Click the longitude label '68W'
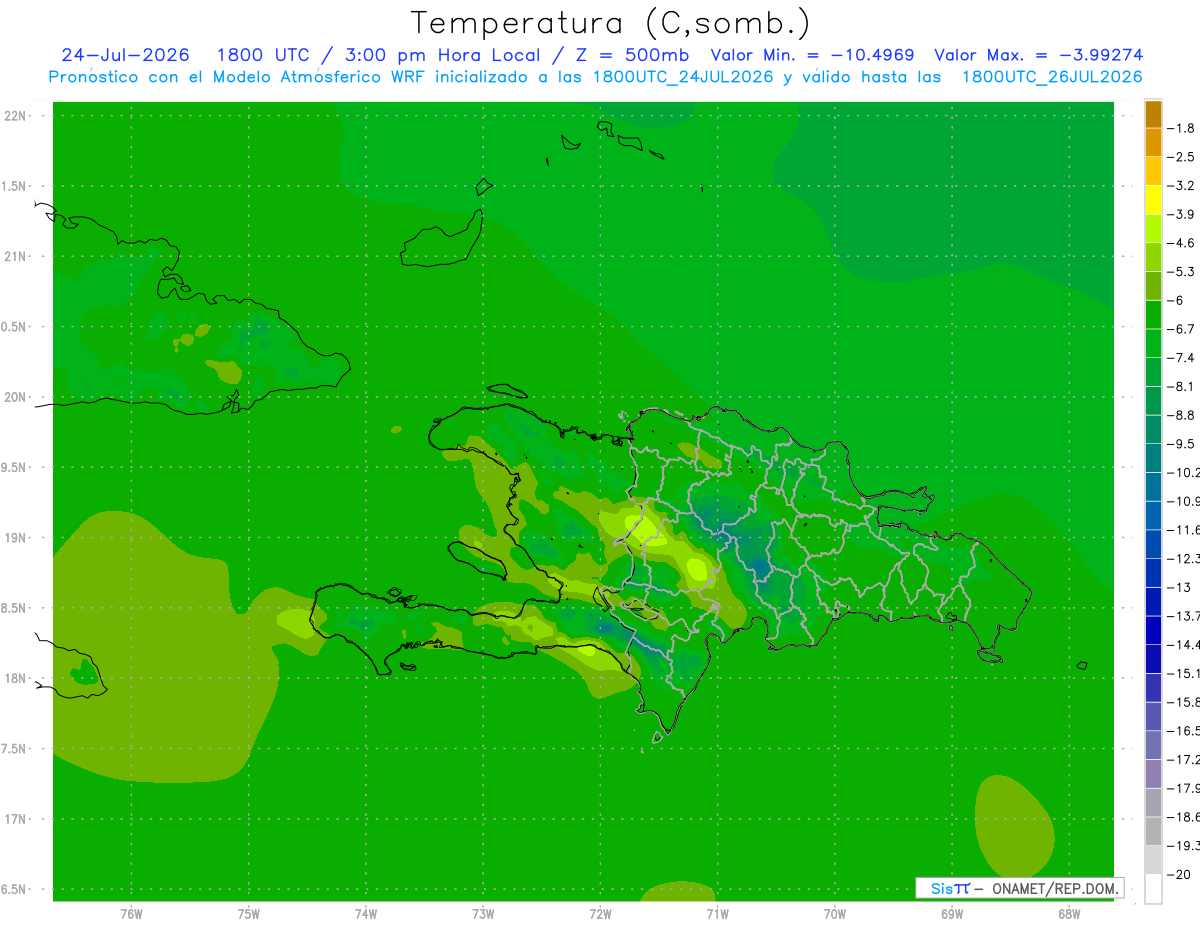This screenshot has height=927, width=1200. pos(1069,914)
